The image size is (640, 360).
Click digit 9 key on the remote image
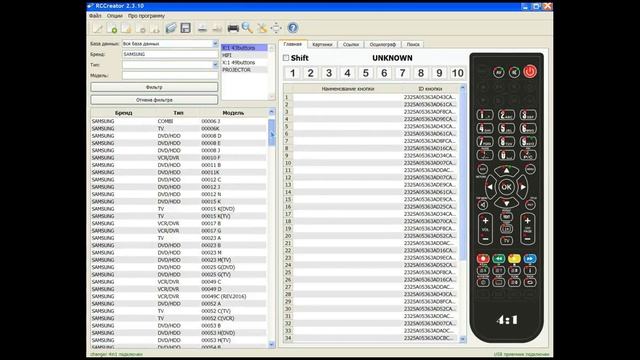tap(528, 142)
